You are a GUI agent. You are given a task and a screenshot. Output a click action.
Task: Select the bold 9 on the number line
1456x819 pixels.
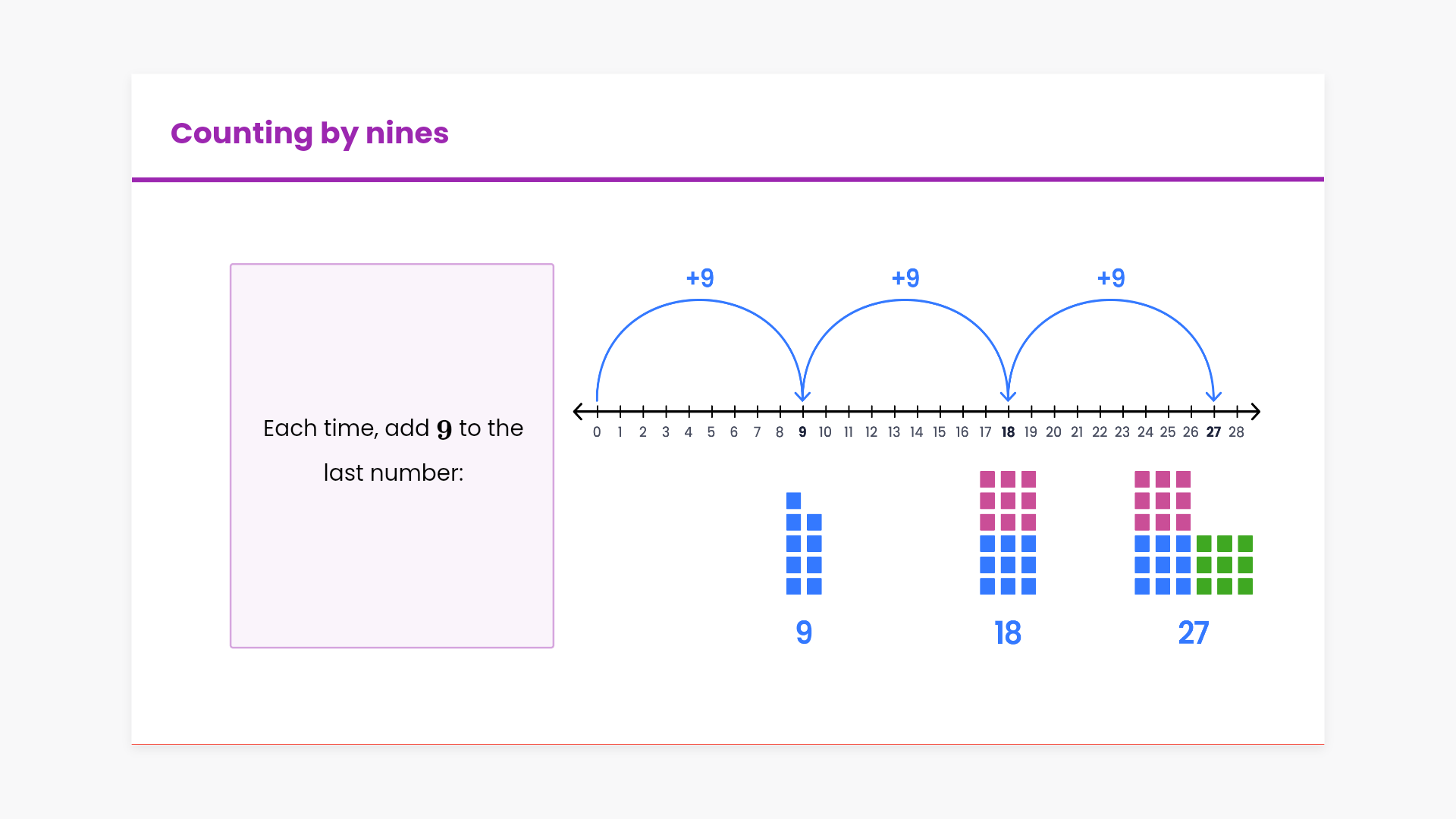pyautogui.click(x=802, y=432)
